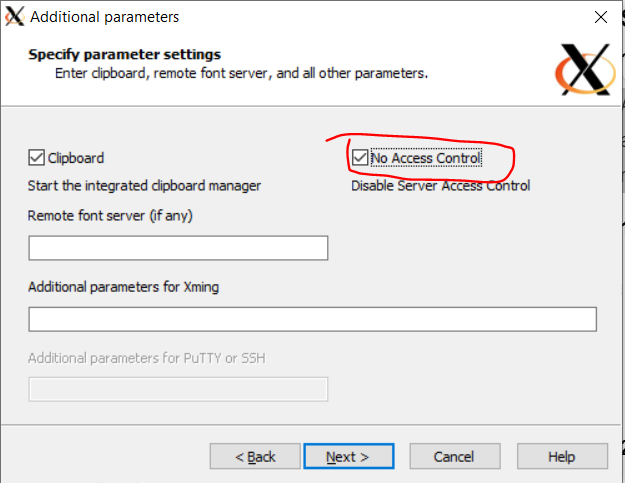The height and width of the screenshot is (483, 625).
Task: Click the Clipboard checkbox label text
Action: [x=76, y=158]
